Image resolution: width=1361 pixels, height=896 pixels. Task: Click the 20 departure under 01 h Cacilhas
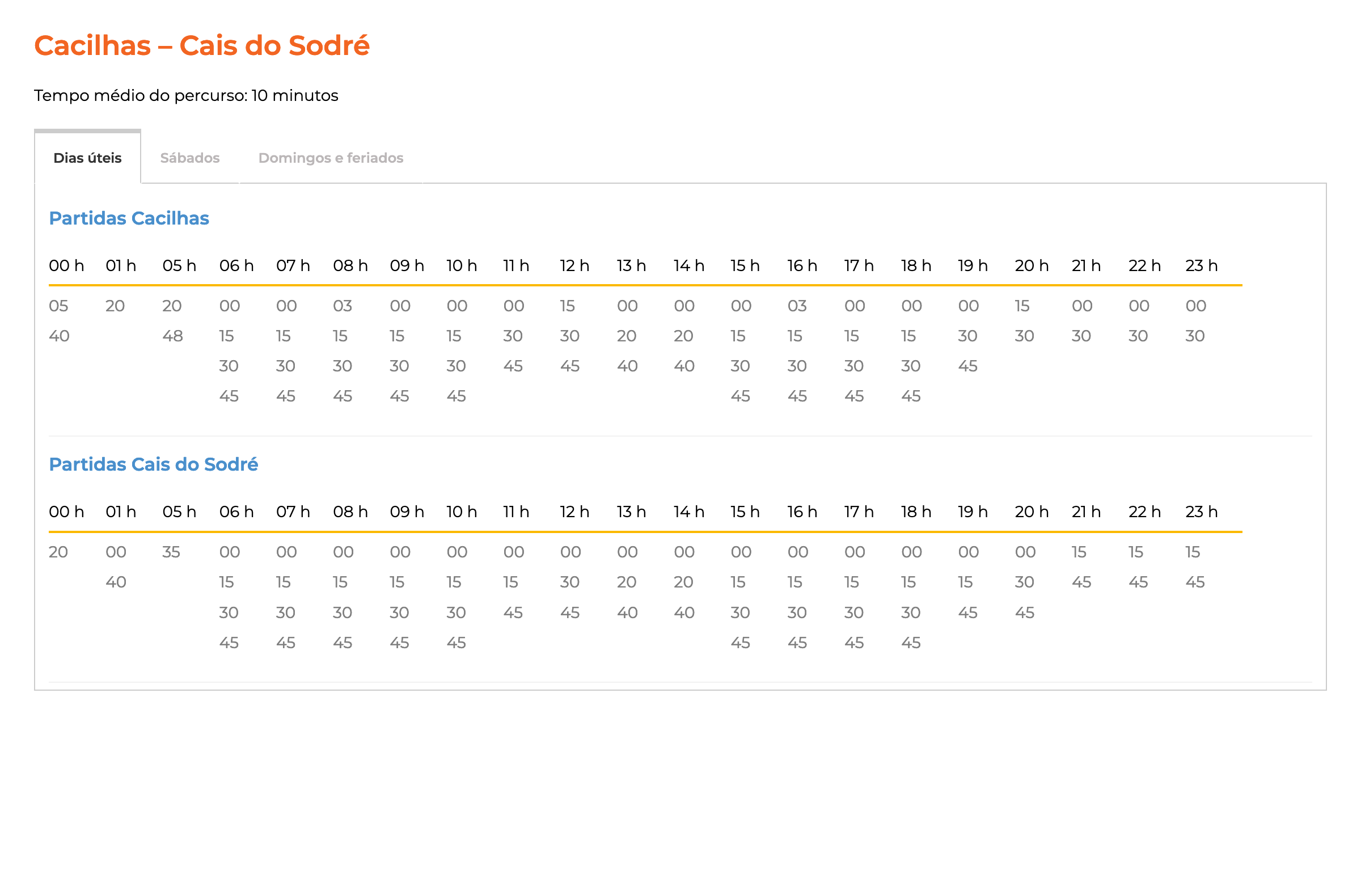[x=115, y=306]
